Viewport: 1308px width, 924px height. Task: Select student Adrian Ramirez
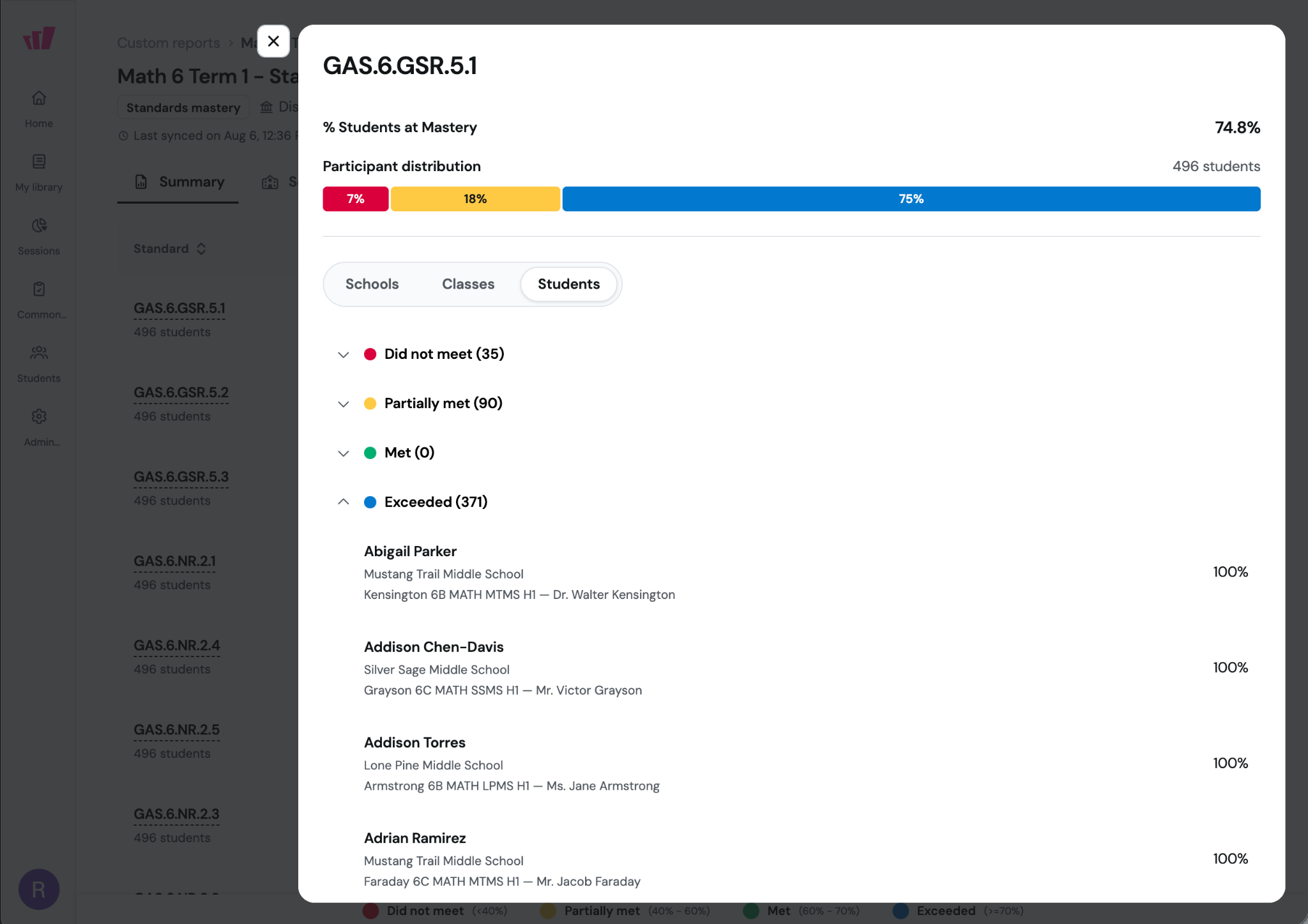click(414, 838)
